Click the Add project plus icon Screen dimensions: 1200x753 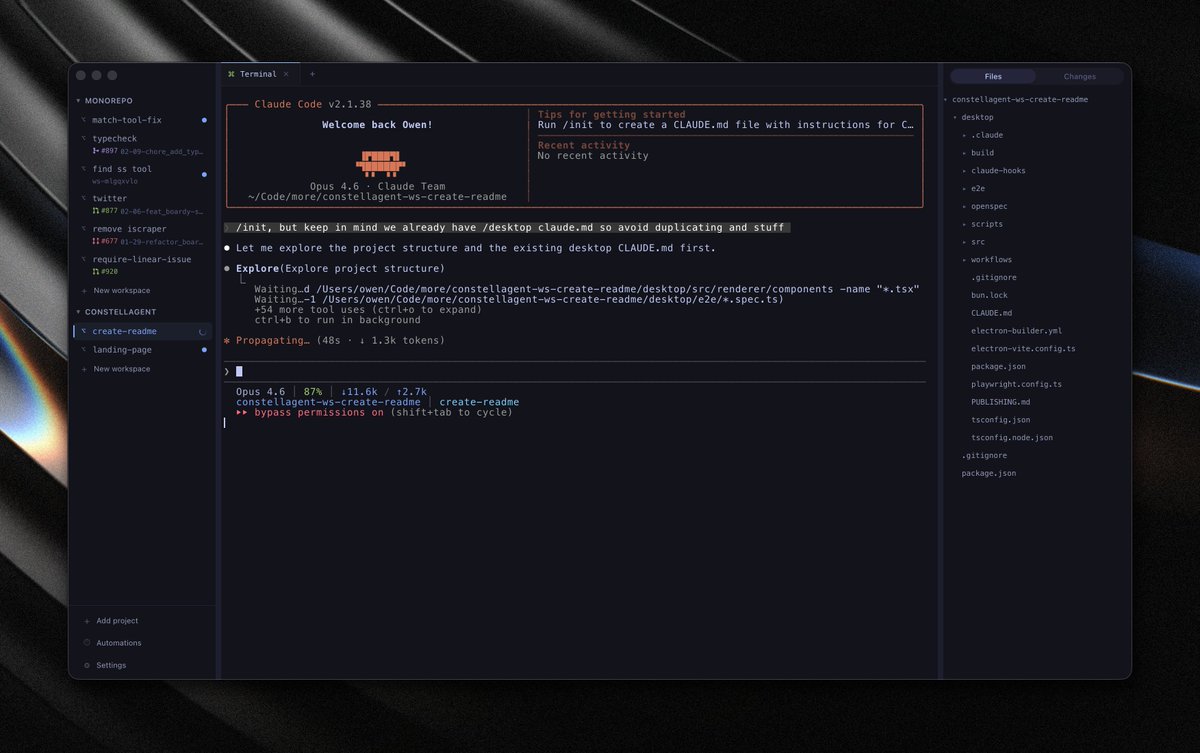[x=87, y=621]
